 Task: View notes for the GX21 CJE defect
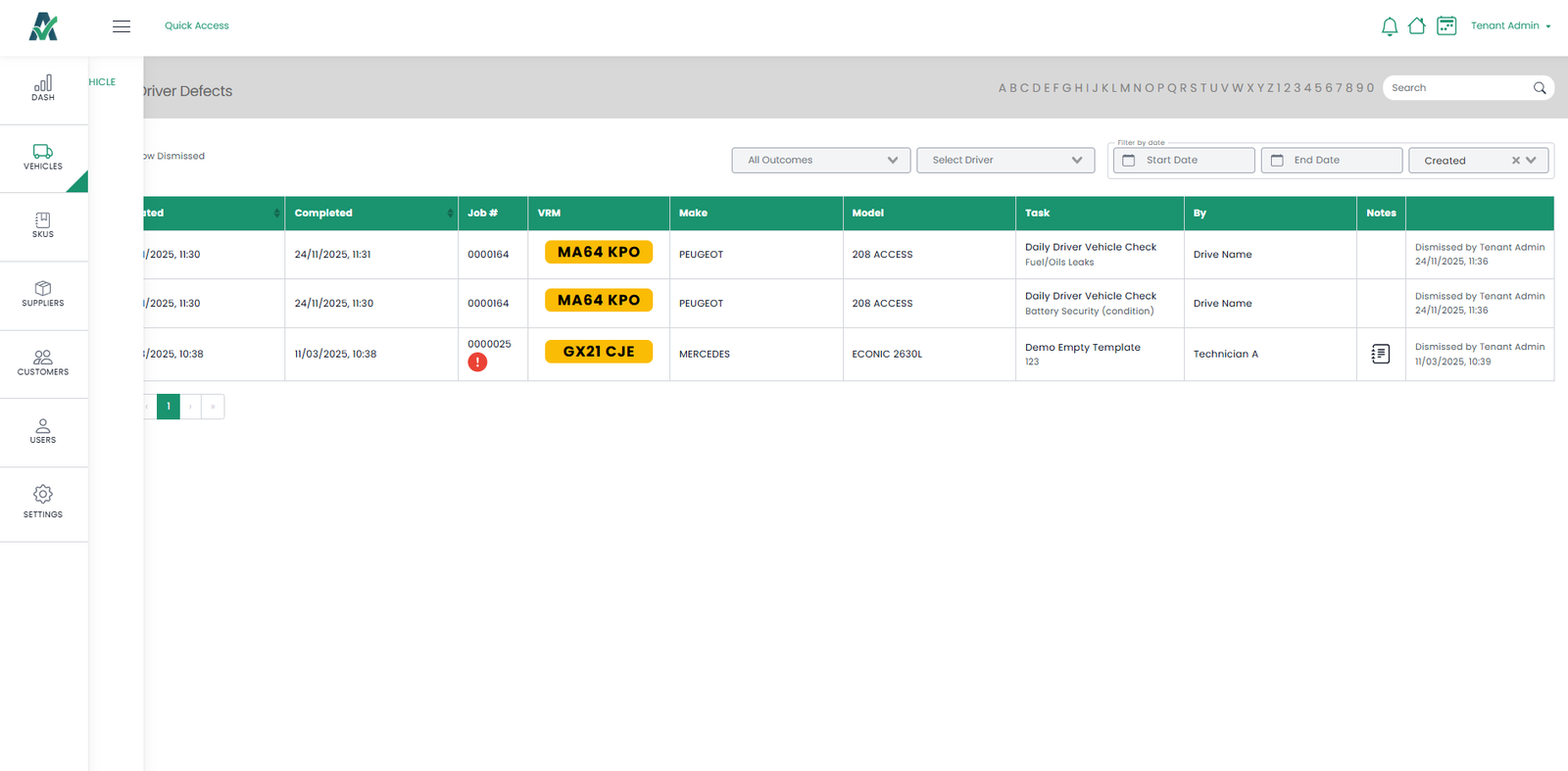[x=1380, y=354]
